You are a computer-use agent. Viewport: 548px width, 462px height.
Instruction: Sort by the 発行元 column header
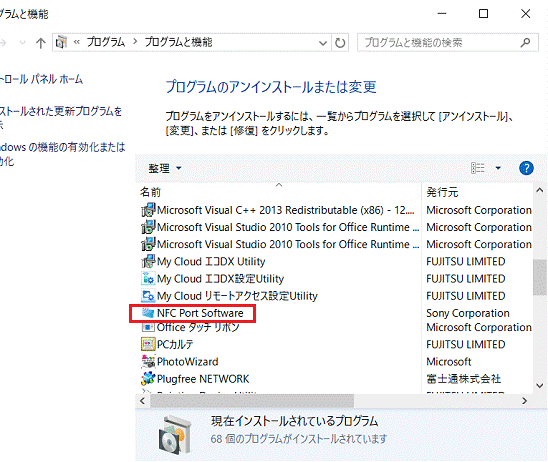pos(442,192)
